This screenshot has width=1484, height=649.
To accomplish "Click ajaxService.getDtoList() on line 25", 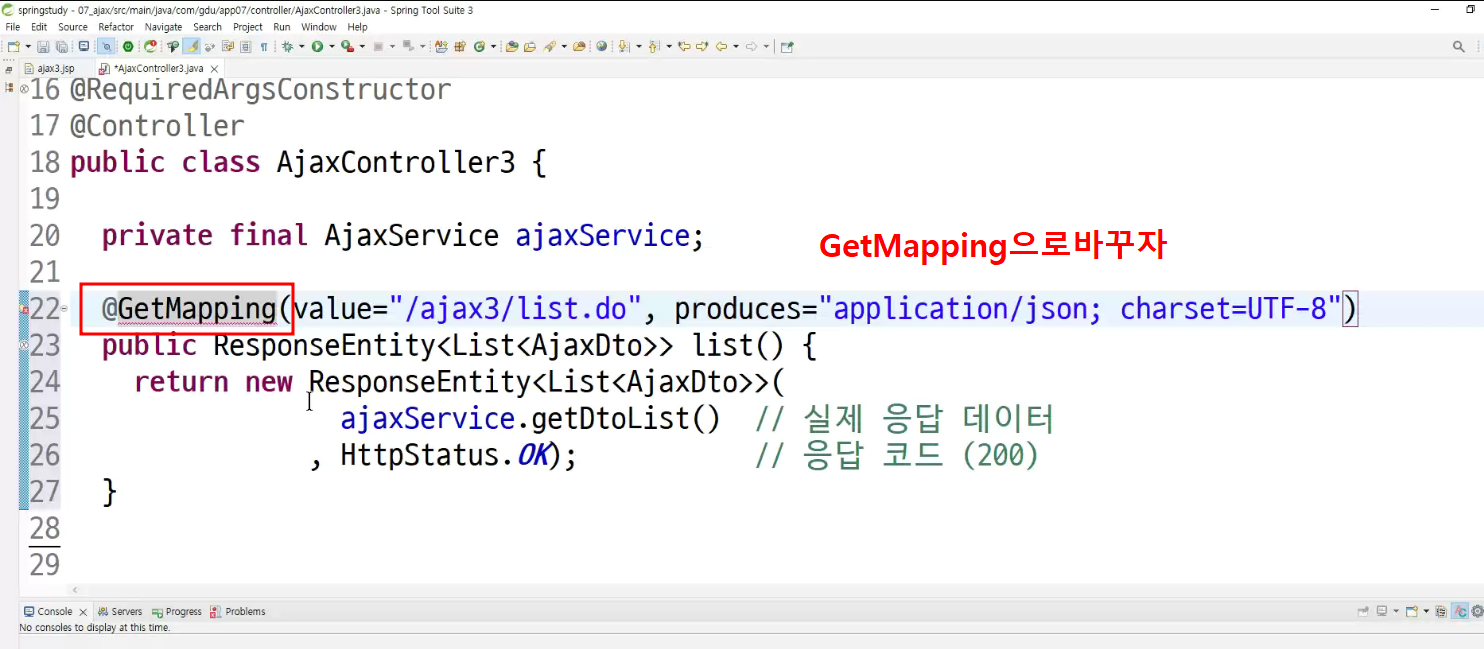I will (530, 418).
